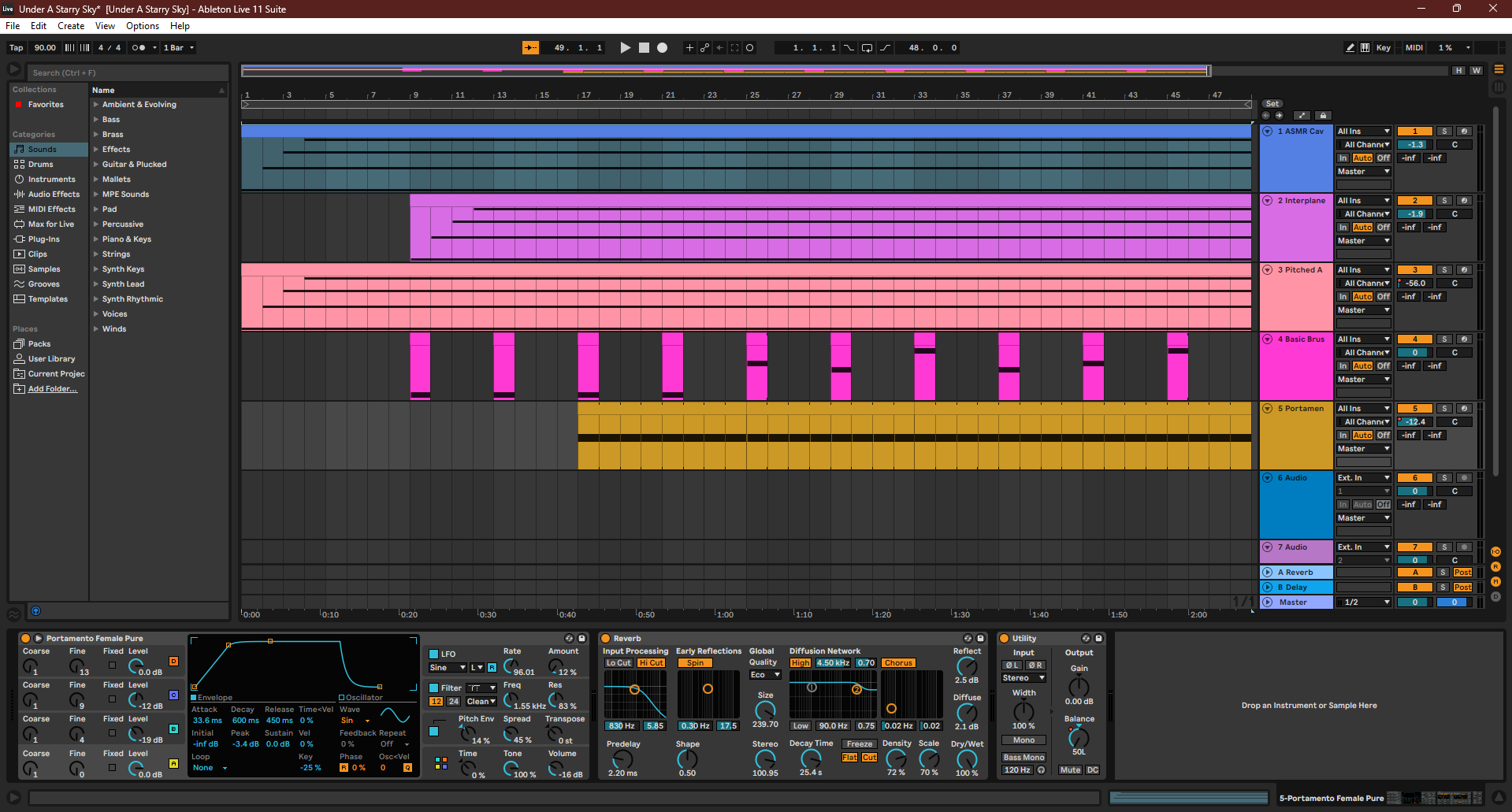1512x812 pixels.
Task: Turn off Portamento Female Pure device activator
Action: tap(25, 639)
